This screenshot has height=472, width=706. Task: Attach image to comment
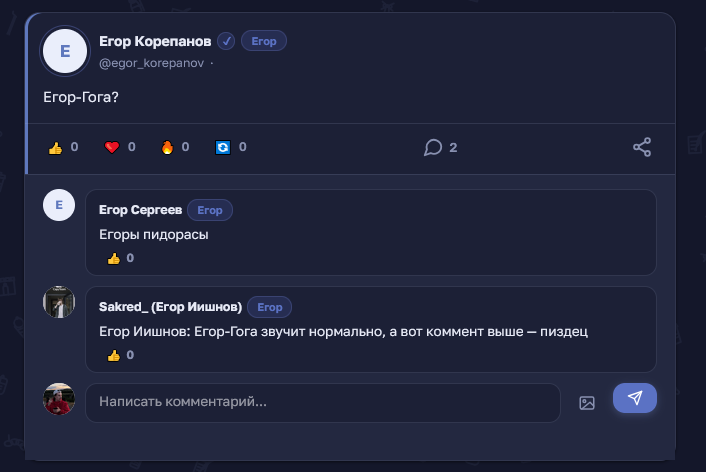(x=587, y=403)
